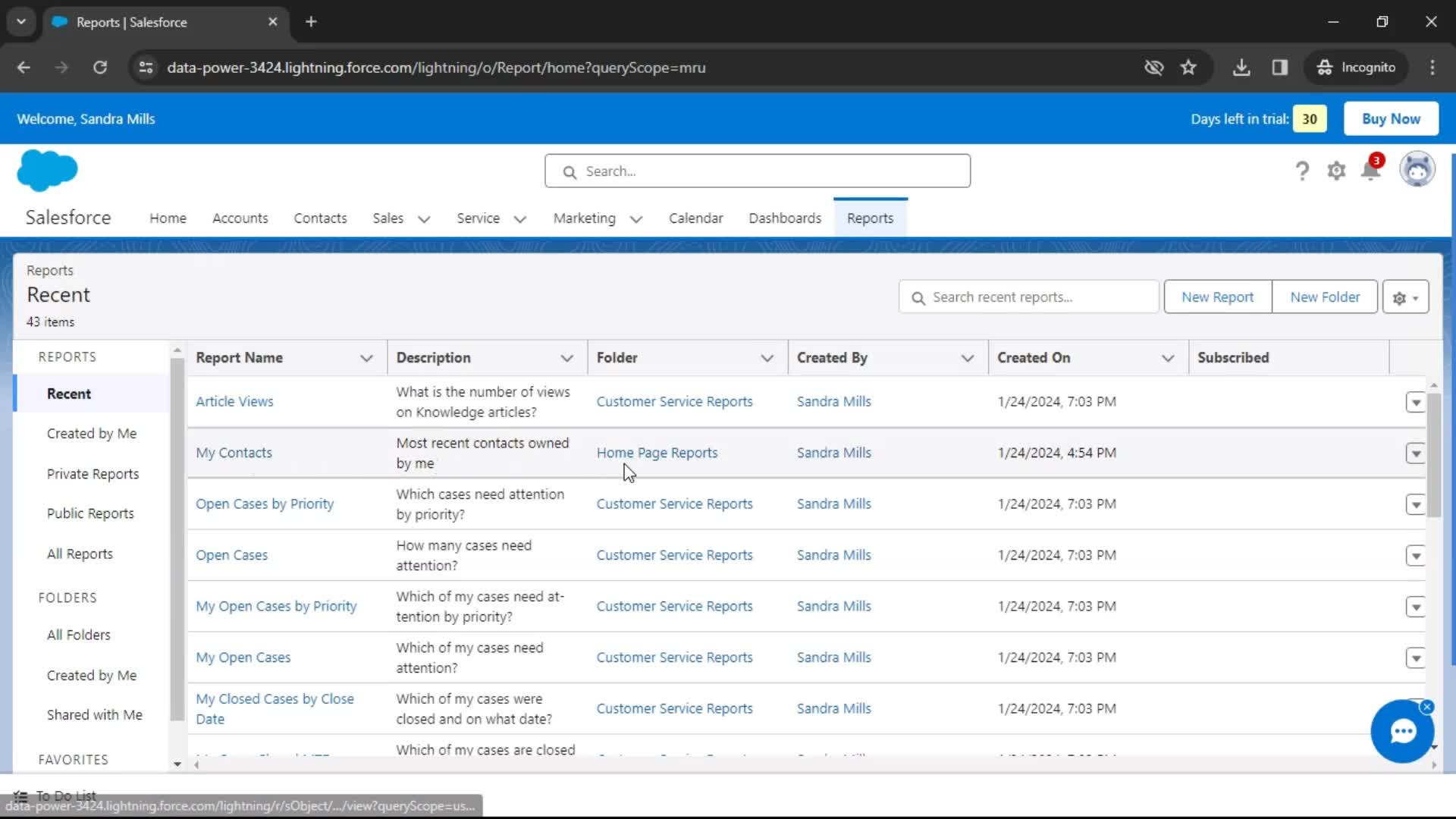Screen dimensions: 1456x819
Task: Select All Reports in sidebar
Action: (x=80, y=554)
